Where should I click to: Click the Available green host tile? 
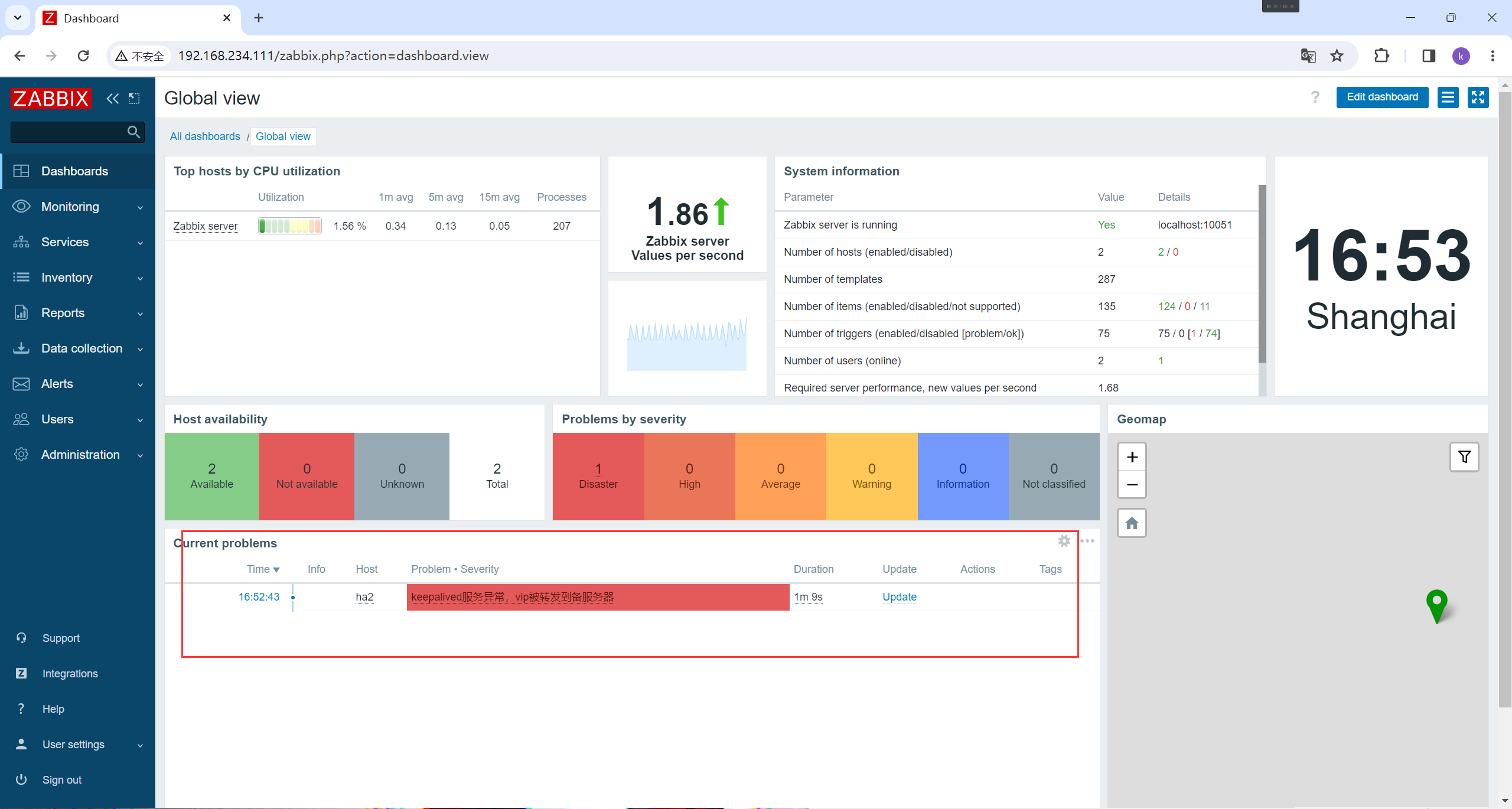212,477
